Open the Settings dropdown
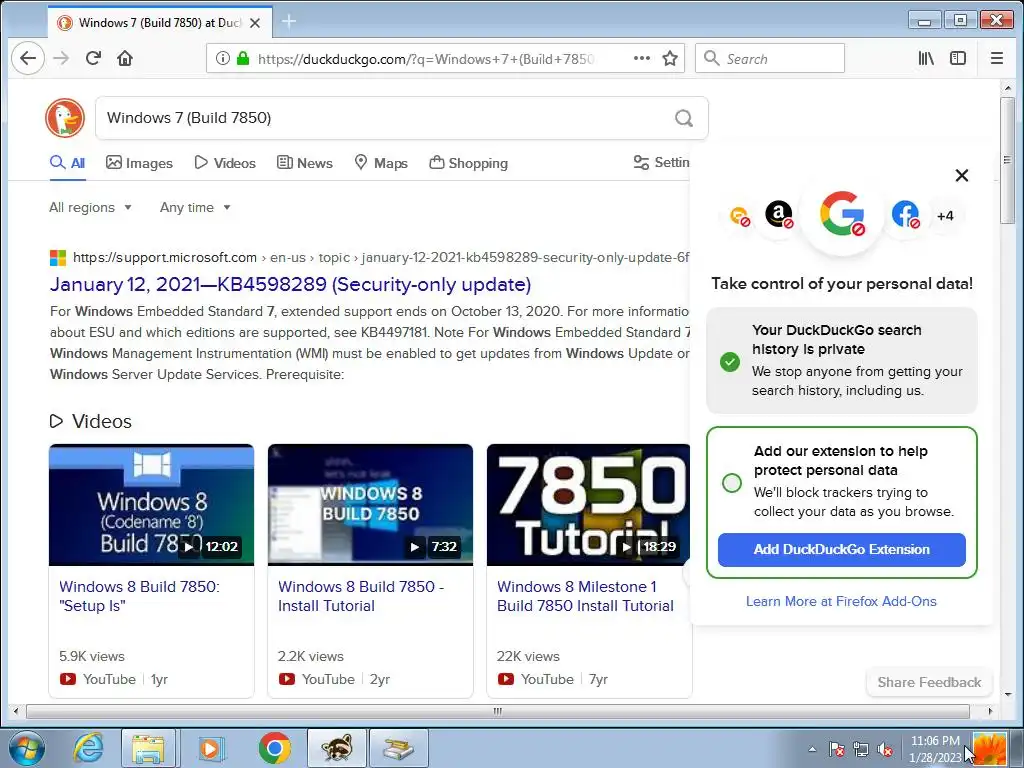1024x768 pixels. click(x=661, y=162)
